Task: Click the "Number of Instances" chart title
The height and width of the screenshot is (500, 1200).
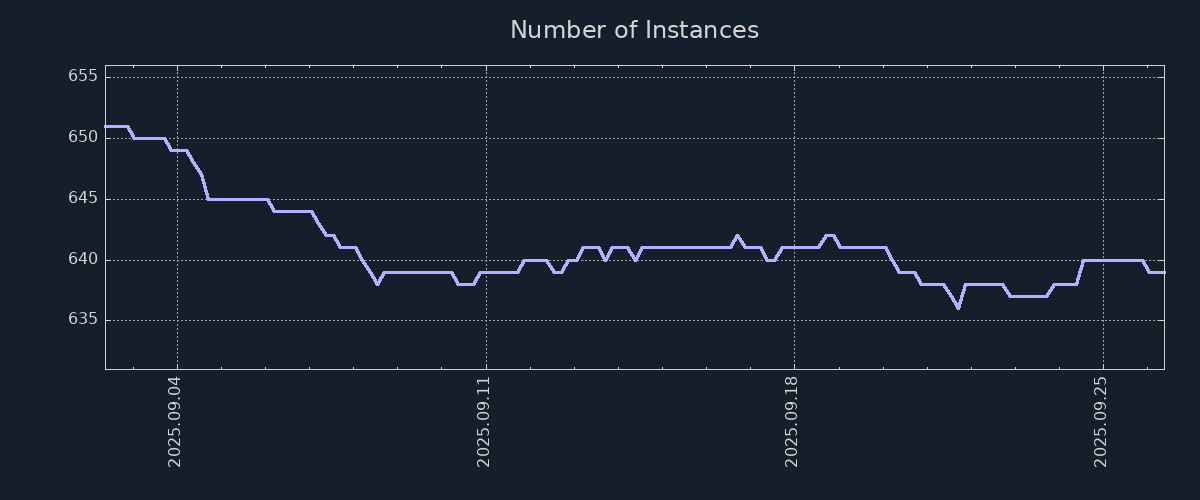Action: pyautogui.click(x=634, y=30)
